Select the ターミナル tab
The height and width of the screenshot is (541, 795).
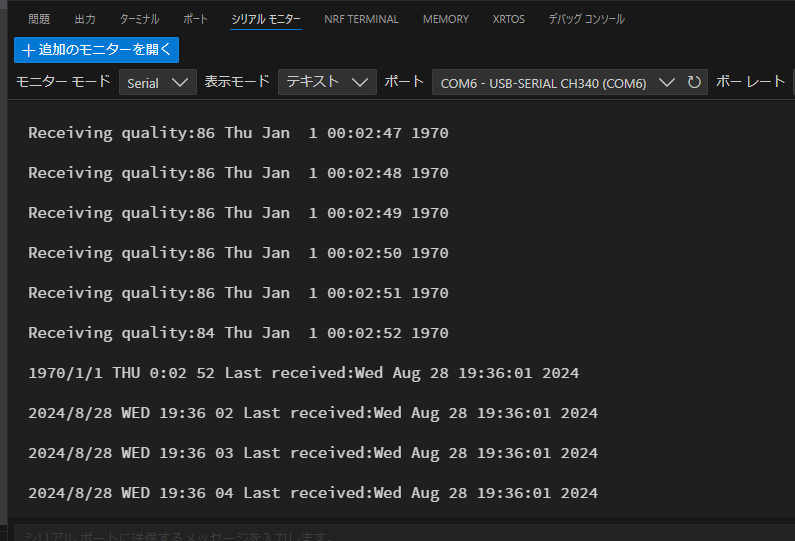(139, 19)
